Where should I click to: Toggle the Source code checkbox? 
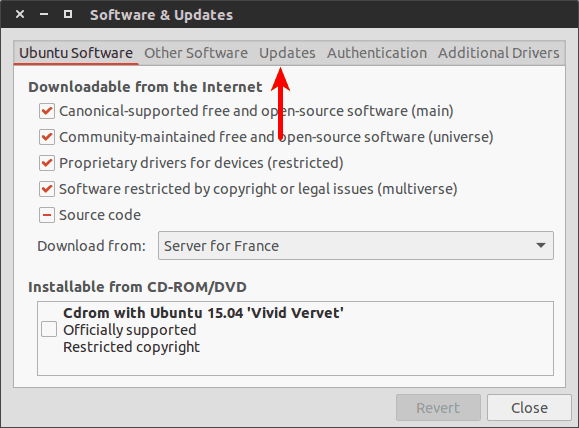pyautogui.click(x=47, y=215)
